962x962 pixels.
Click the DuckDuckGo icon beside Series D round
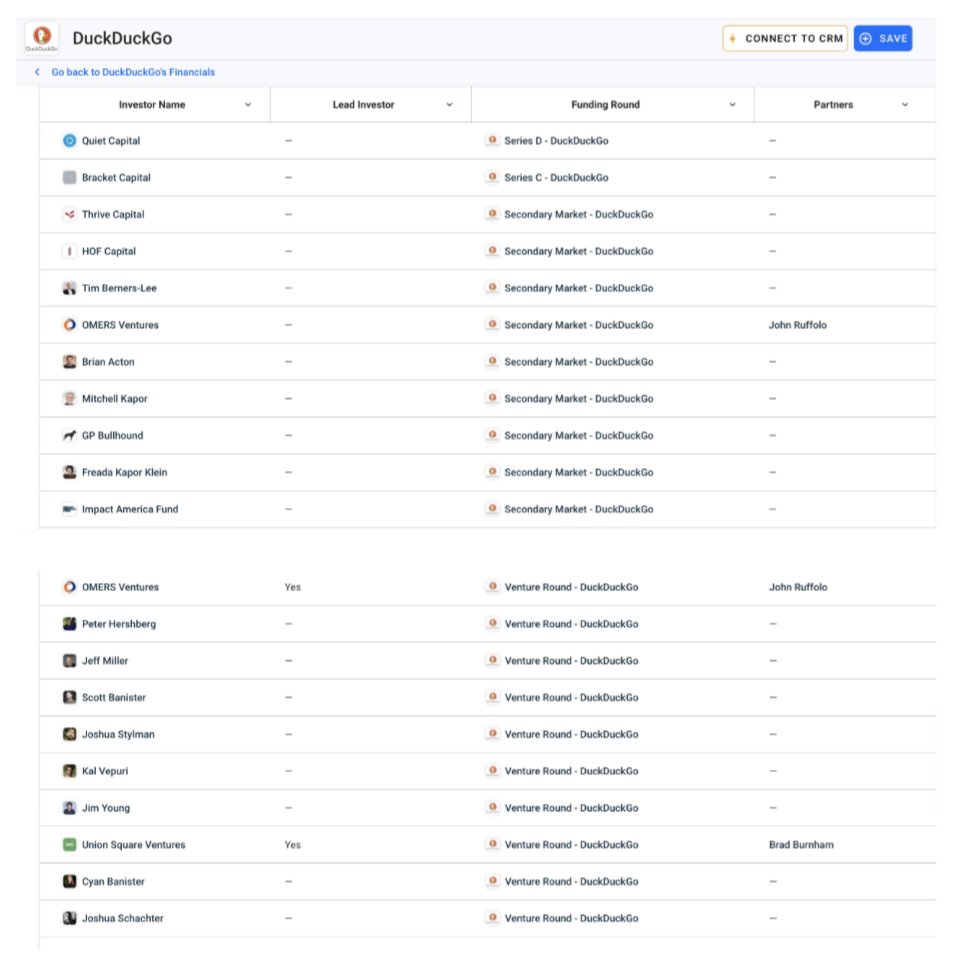point(492,140)
